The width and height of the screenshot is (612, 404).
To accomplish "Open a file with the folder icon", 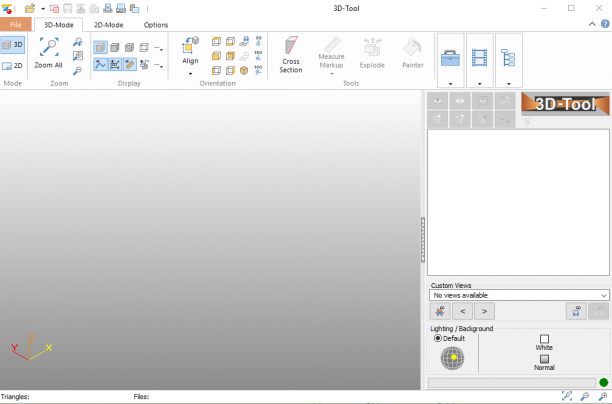I will click(x=30, y=8).
